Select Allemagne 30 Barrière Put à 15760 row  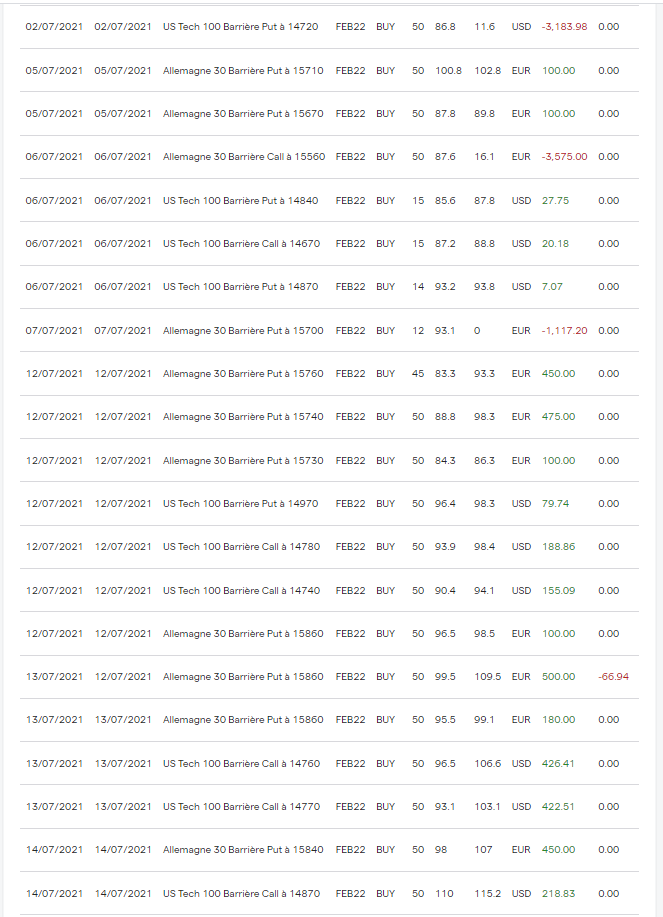coord(329,374)
